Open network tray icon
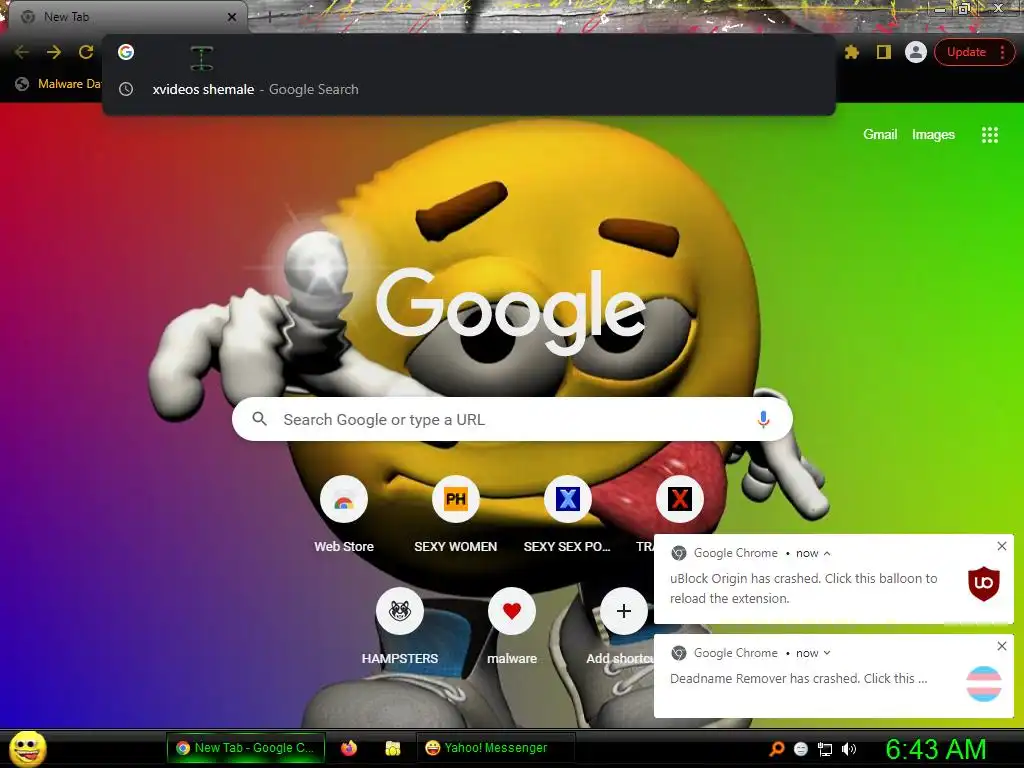The image size is (1024, 768). click(825, 749)
